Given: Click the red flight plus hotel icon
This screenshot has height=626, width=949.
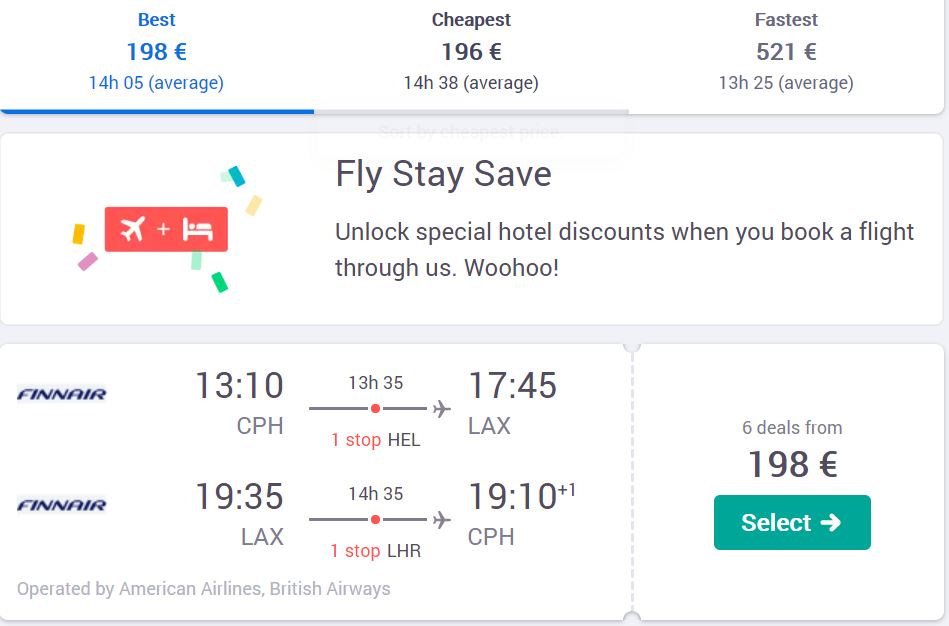Looking at the screenshot, I should coord(166,229).
